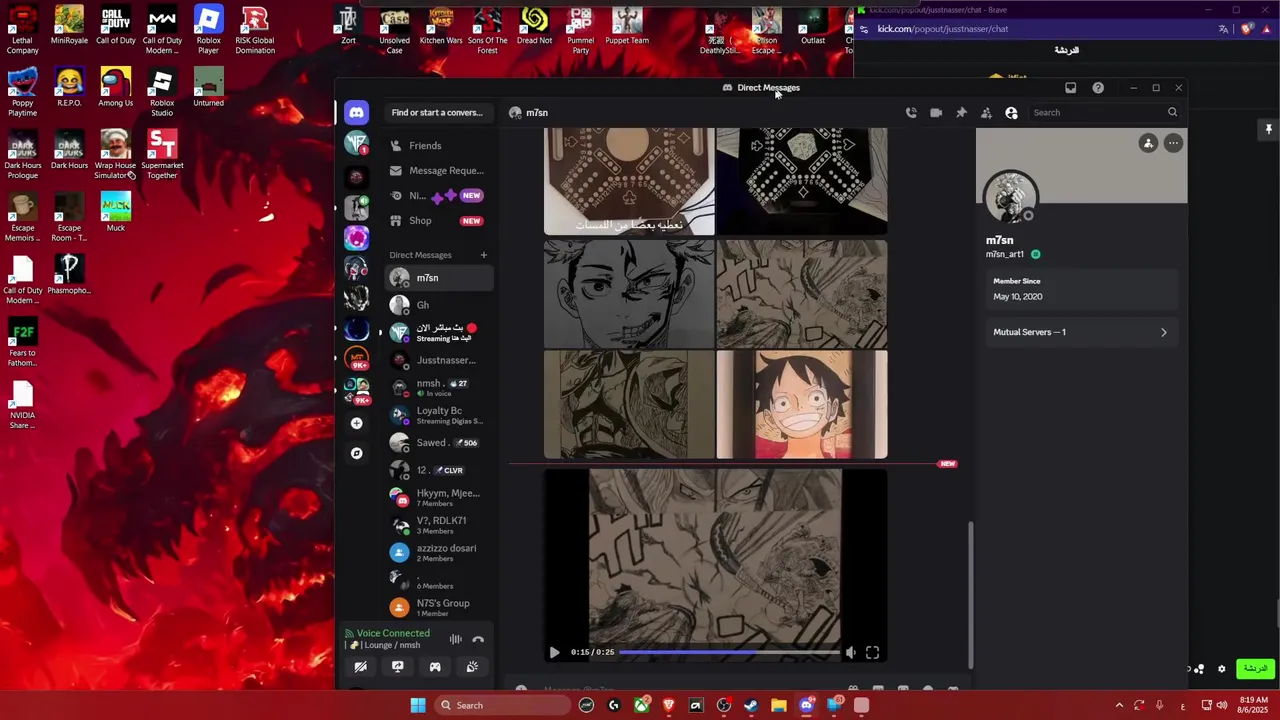Open the Muck desktop shortcut
The image size is (1280, 720).
click(x=115, y=212)
